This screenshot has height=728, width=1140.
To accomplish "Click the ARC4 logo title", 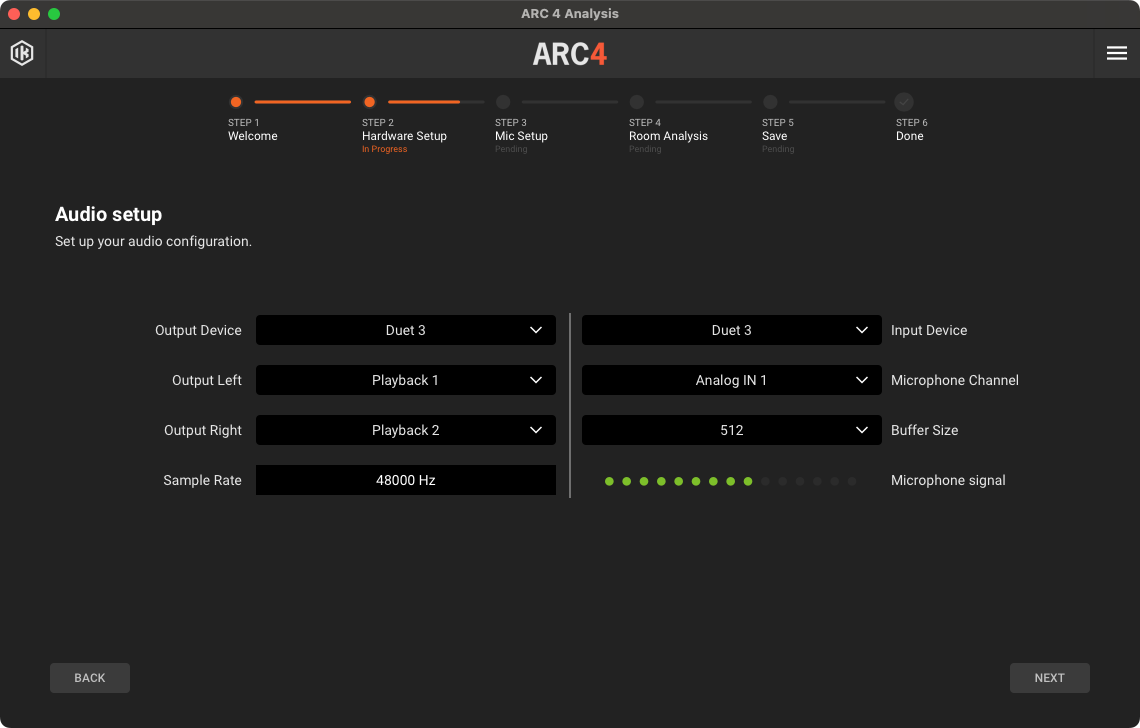I will [x=570, y=54].
